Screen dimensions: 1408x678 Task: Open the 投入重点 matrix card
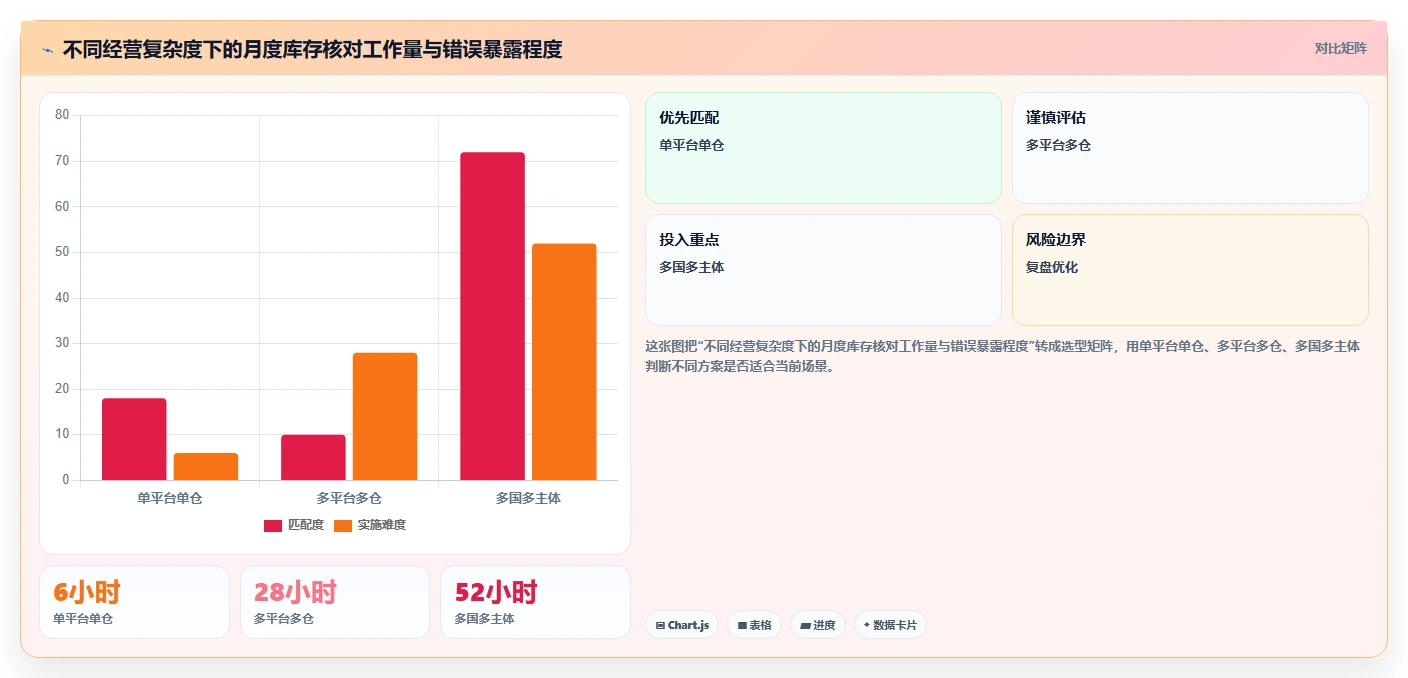click(823, 270)
